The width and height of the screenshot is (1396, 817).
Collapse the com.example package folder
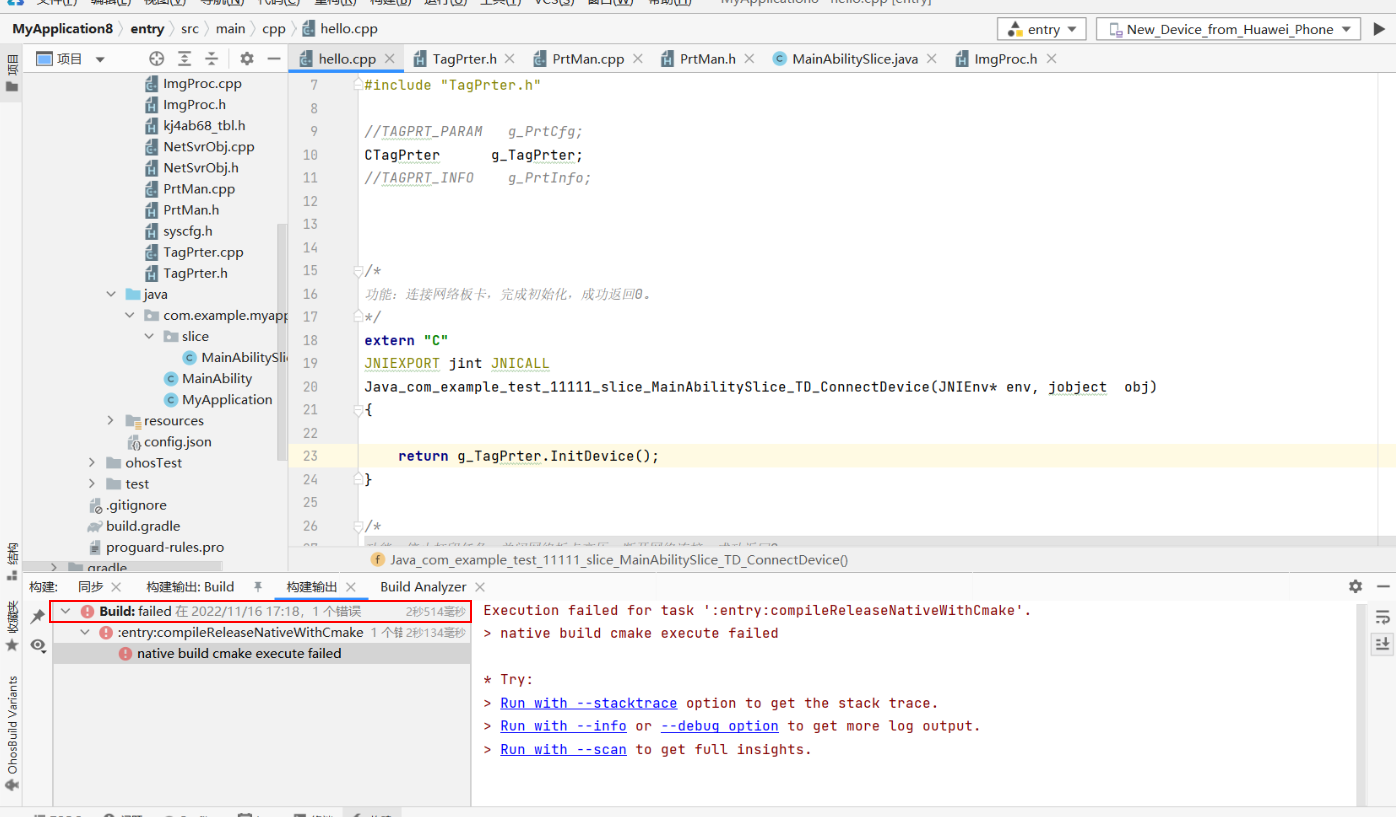(130, 315)
